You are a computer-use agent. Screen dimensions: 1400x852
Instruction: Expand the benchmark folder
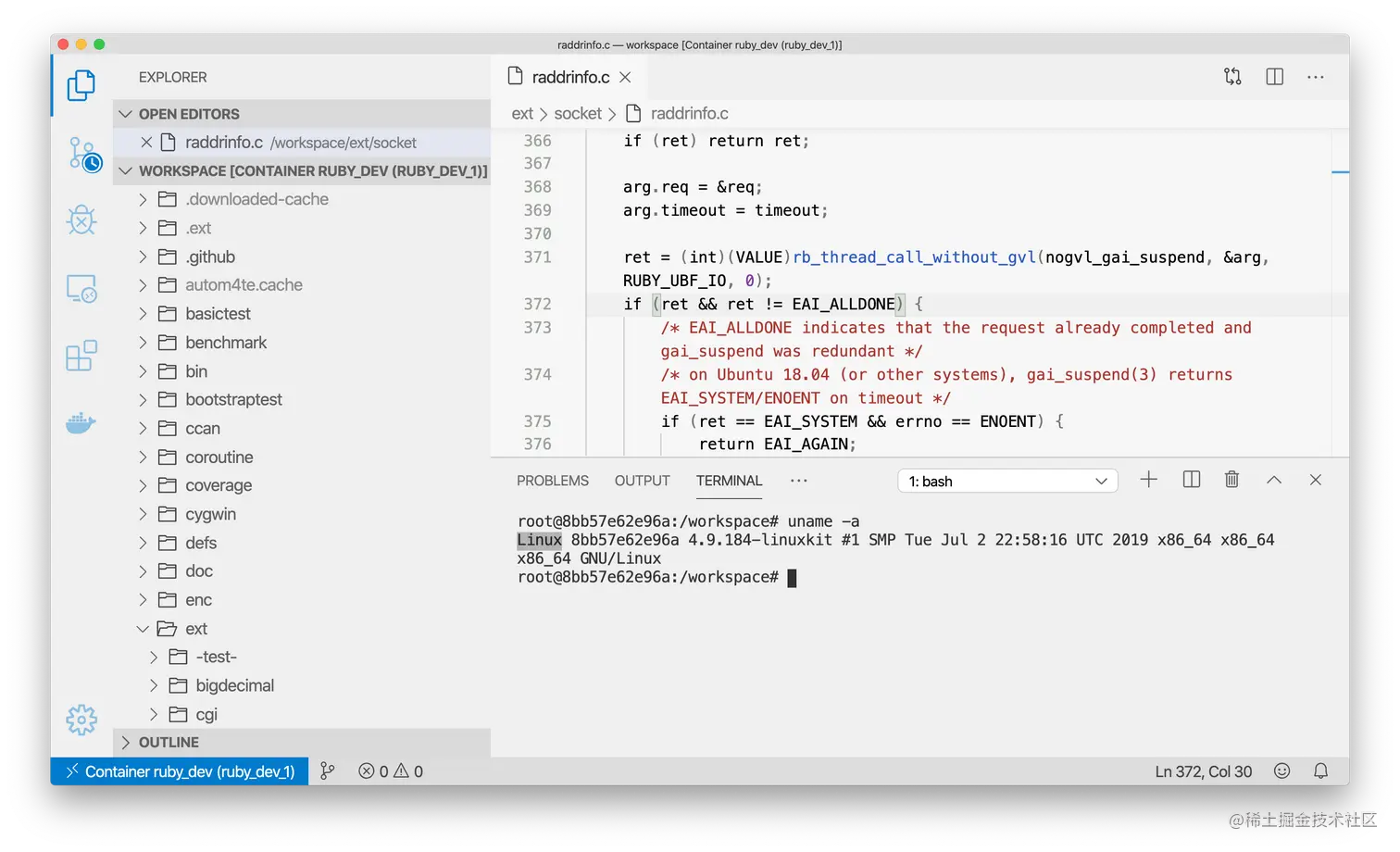coord(143,343)
